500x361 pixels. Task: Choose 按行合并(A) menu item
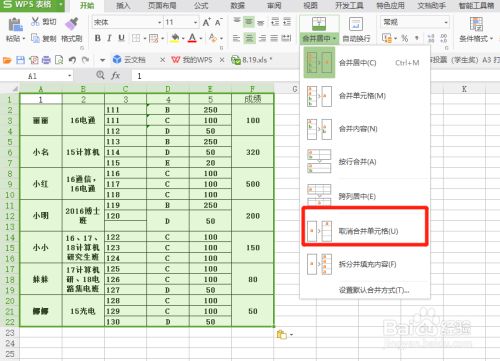click(x=365, y=162)
